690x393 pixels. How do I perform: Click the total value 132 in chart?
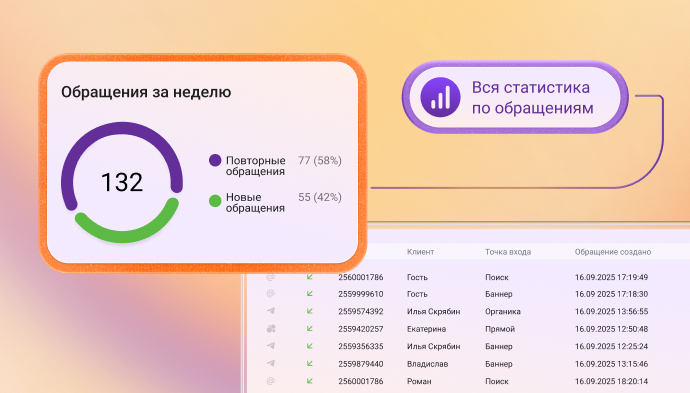coord(122,182)
